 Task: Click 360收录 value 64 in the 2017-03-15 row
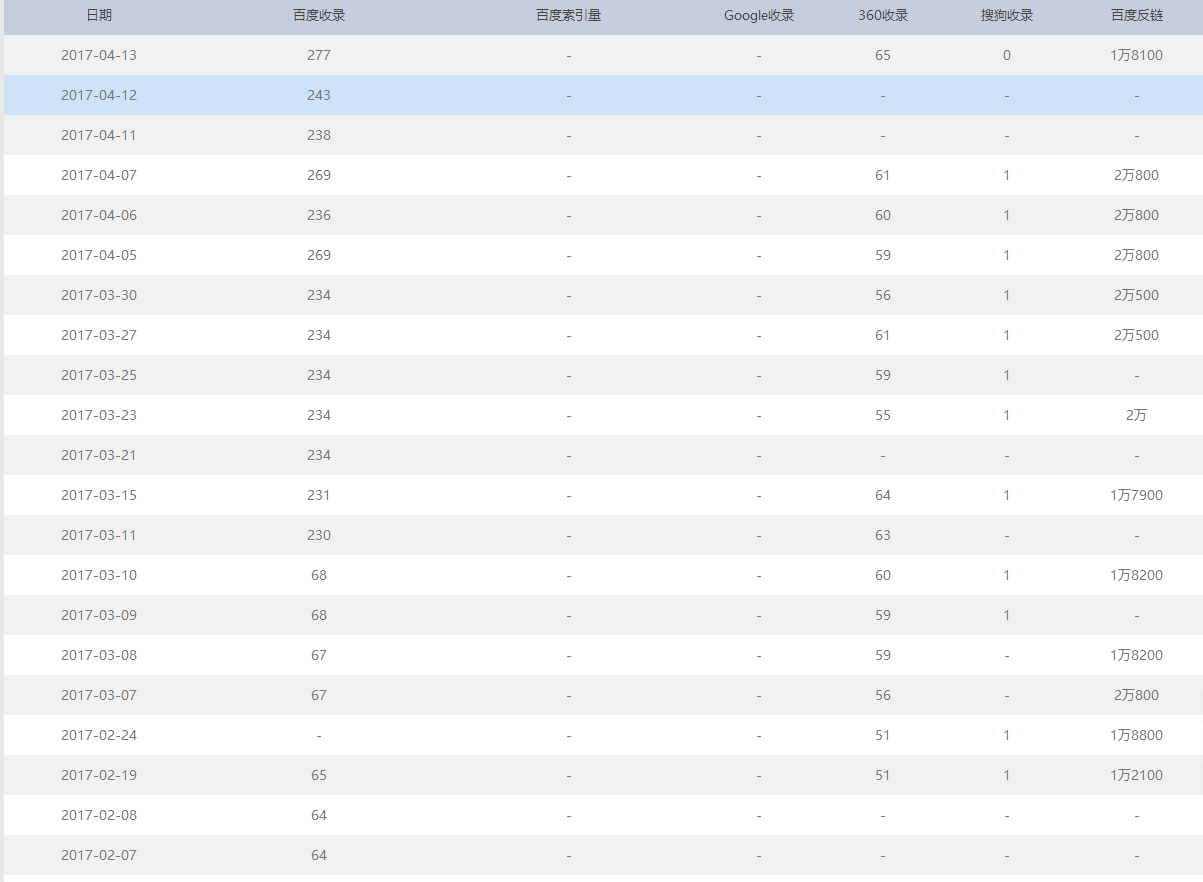pyautogui.click(x=883, y=495)
